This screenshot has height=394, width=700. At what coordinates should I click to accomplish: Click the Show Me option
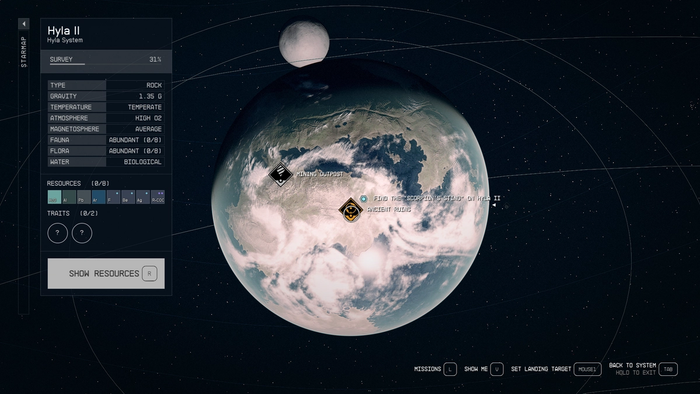coord(476,369)
